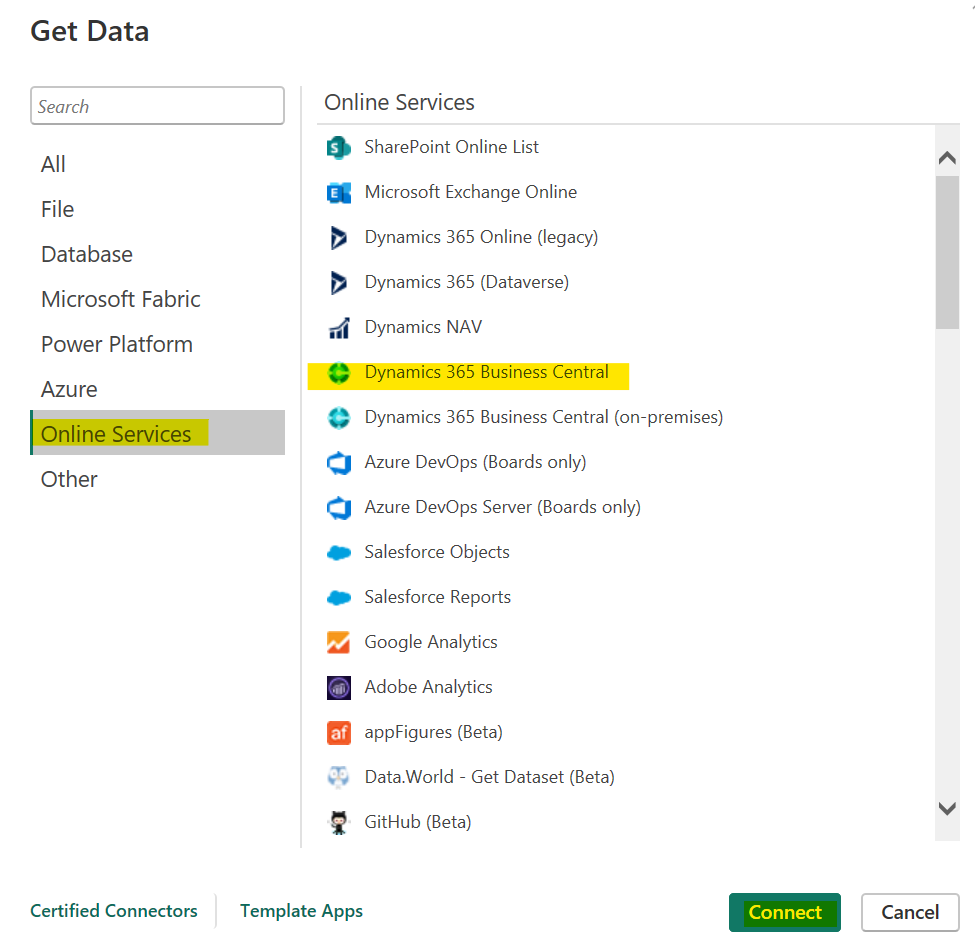This screenshot has width=975, height=951.
Task: Select Azure DevOps Server (Boards only) text
Action: (502, 508)
